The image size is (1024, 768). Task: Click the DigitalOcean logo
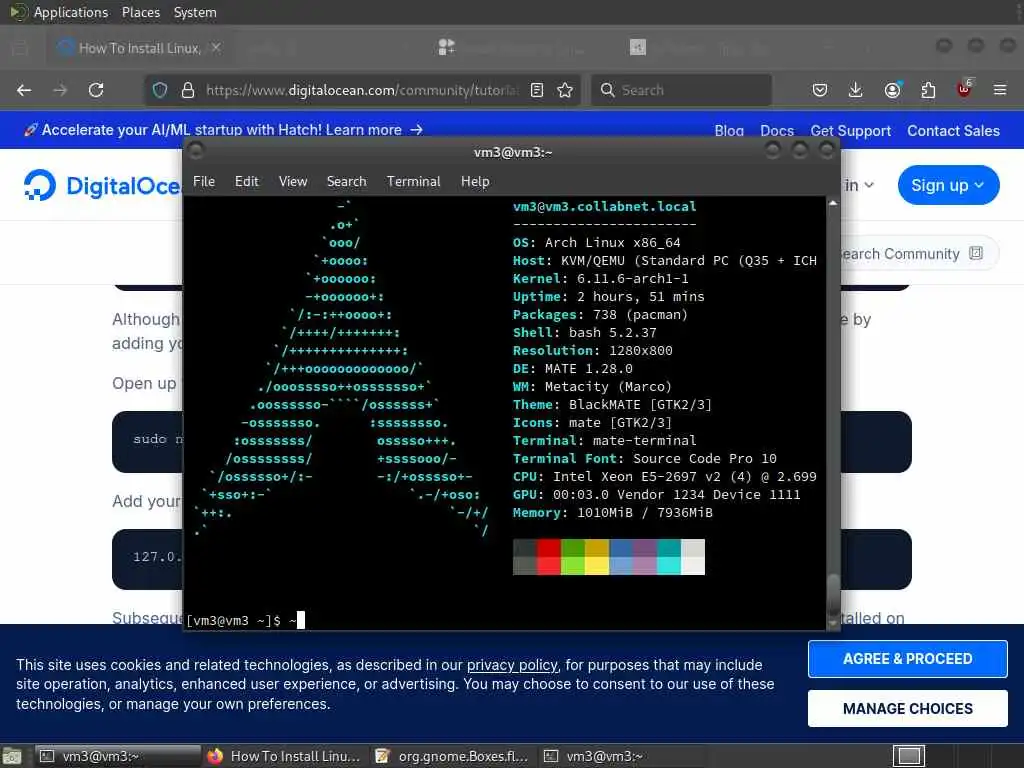coord(101,185)
